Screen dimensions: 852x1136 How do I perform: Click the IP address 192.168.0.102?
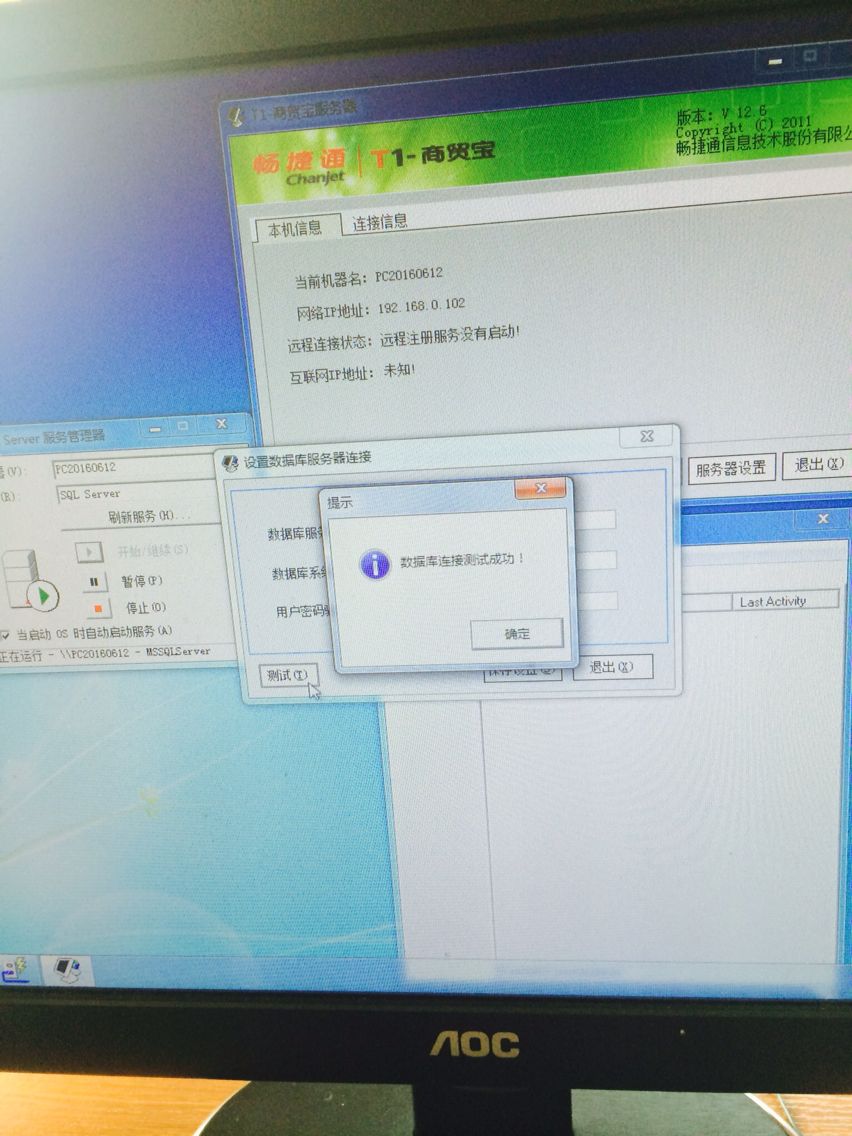(421, 306)
